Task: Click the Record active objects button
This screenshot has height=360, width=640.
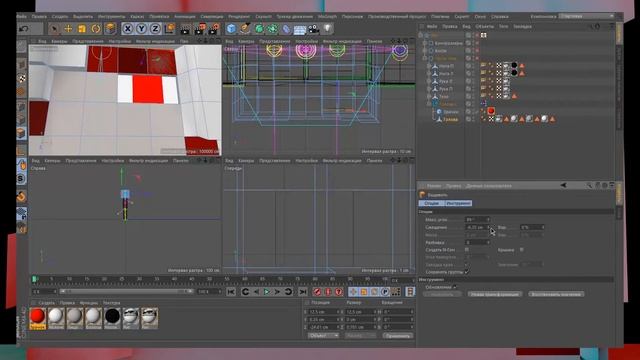Action: (x=317, y=291)
